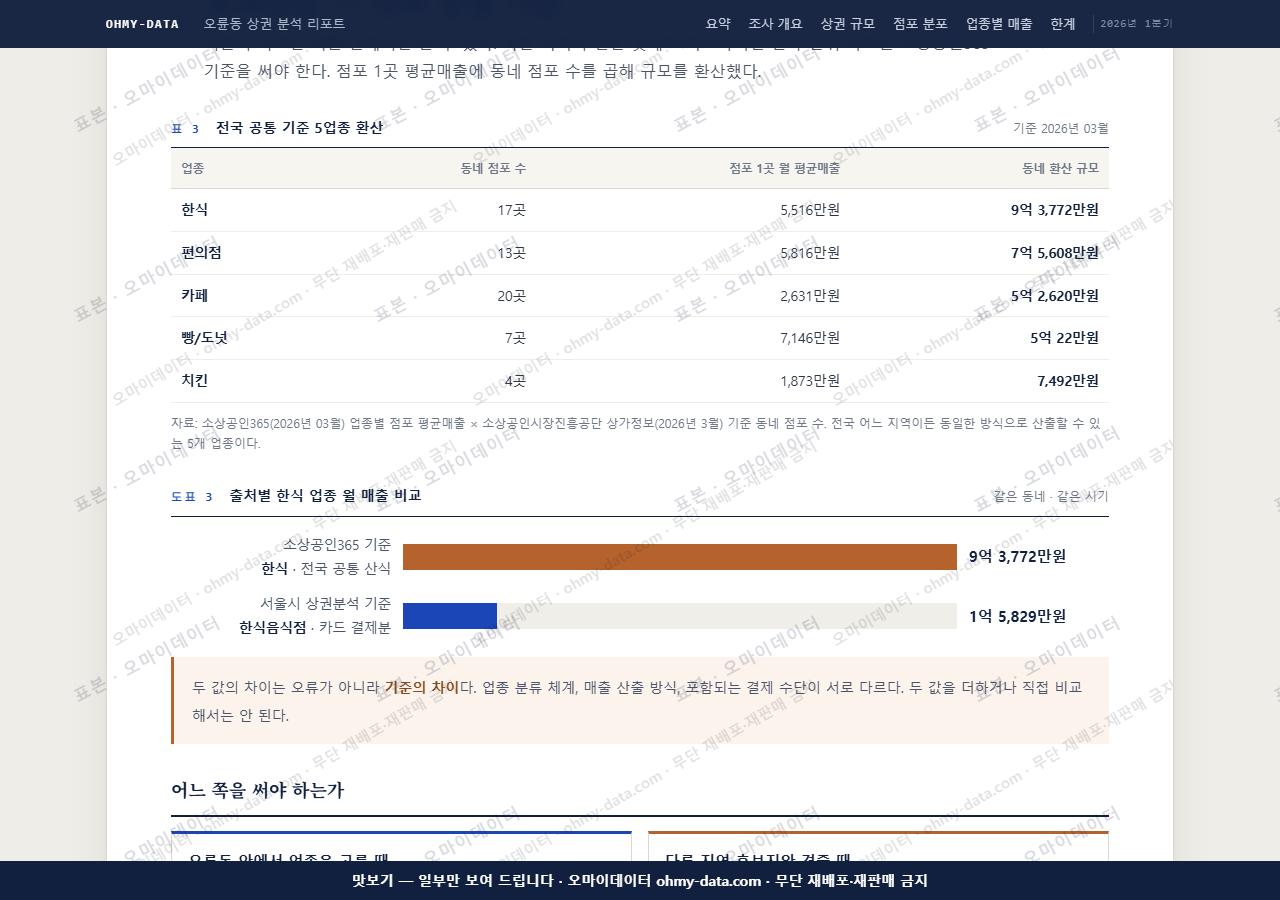
Task: Click the 7억 5,608만원 converted size cell
Action: coord(1055,253)
